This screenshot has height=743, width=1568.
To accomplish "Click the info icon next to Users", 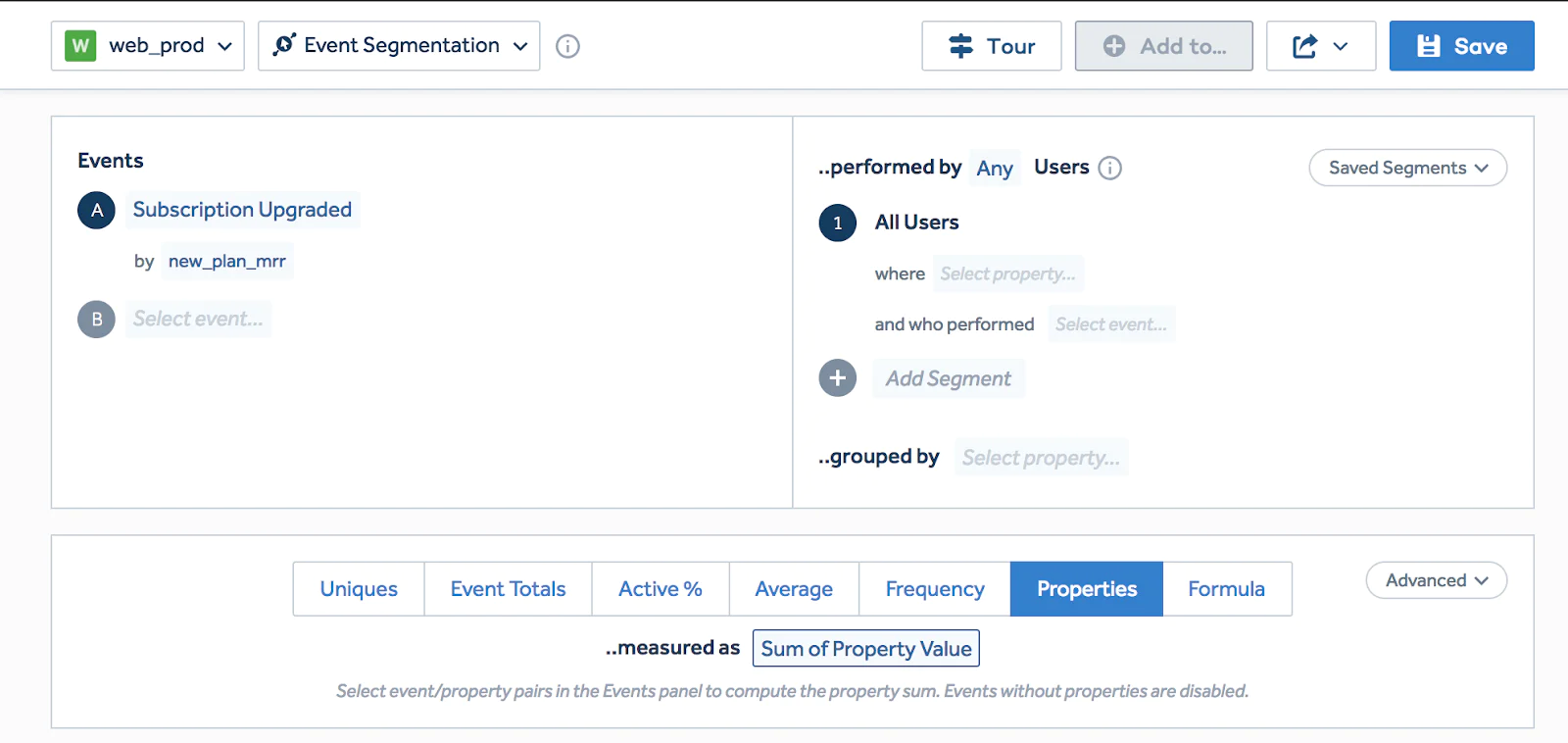I will coord(1109,168).
